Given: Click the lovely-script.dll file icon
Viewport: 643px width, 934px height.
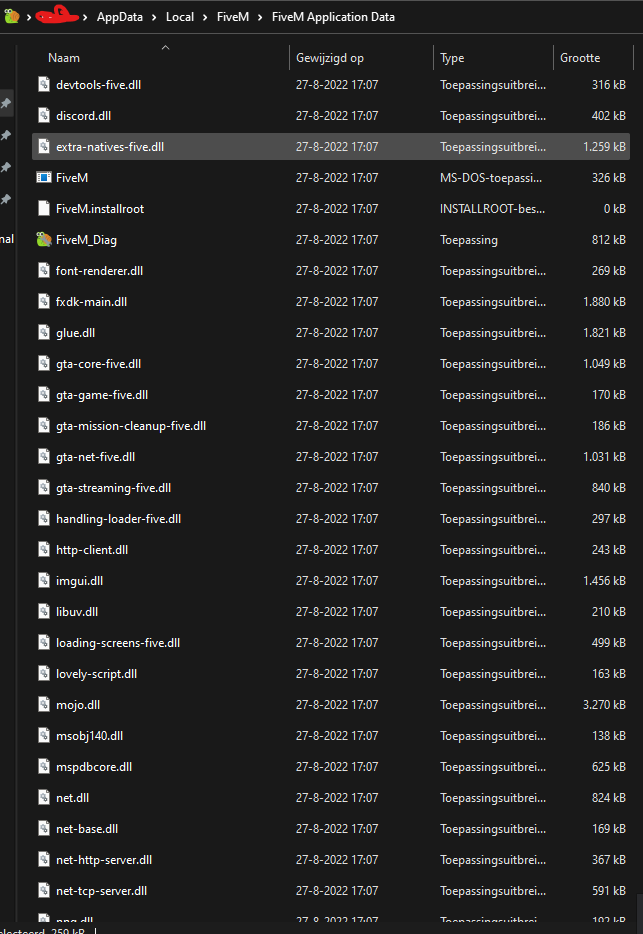Looking at the screenshot, I should click(44, 673).
